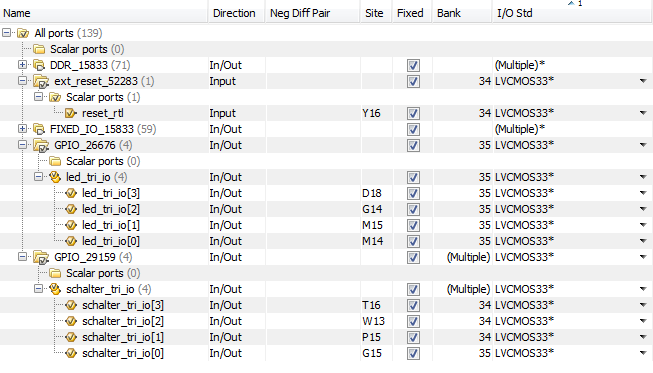
Task: Click the All ports folder icon
Action: click(x=23, y=33)
